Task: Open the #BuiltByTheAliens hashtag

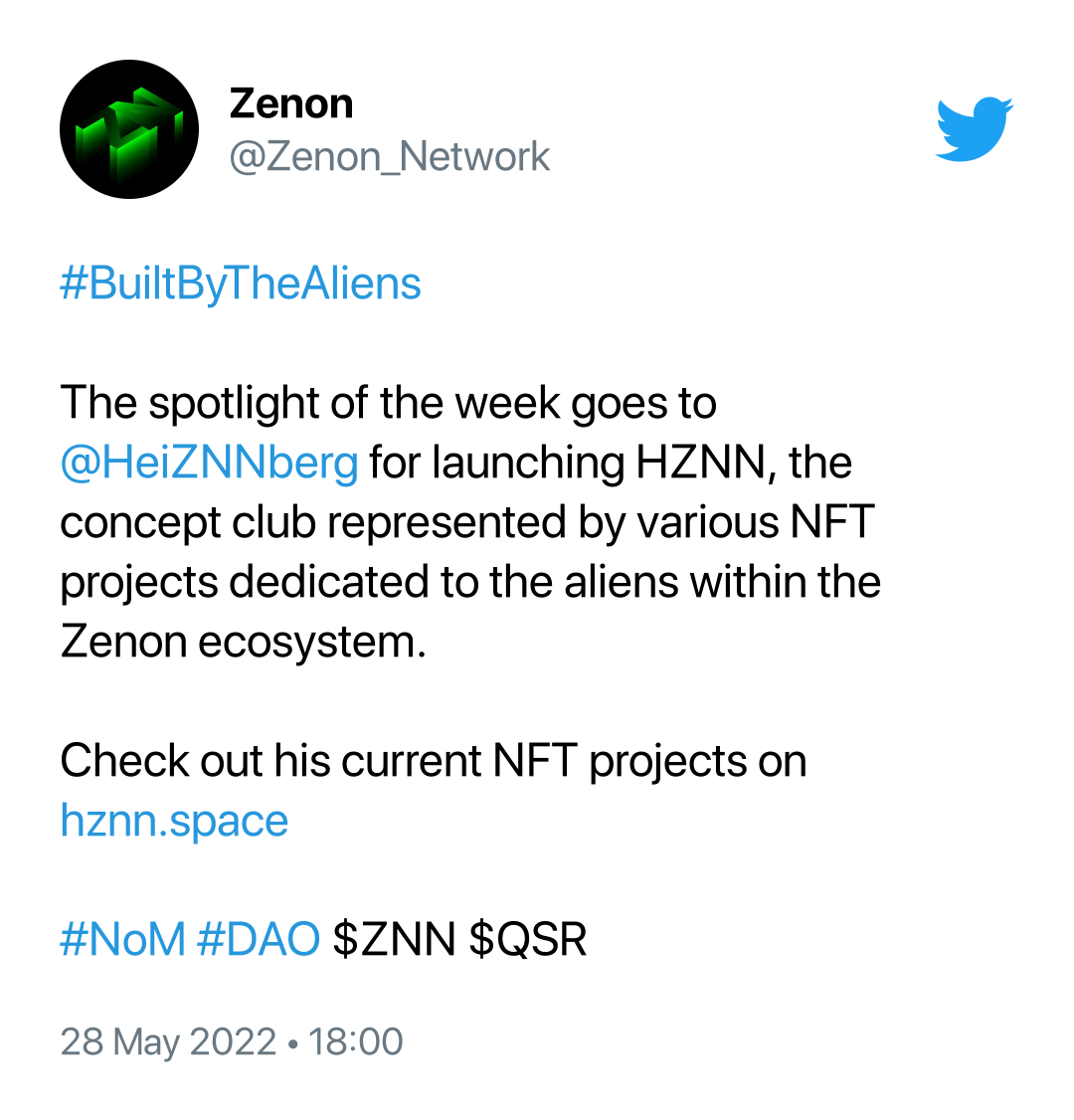Action: [241, 284]
